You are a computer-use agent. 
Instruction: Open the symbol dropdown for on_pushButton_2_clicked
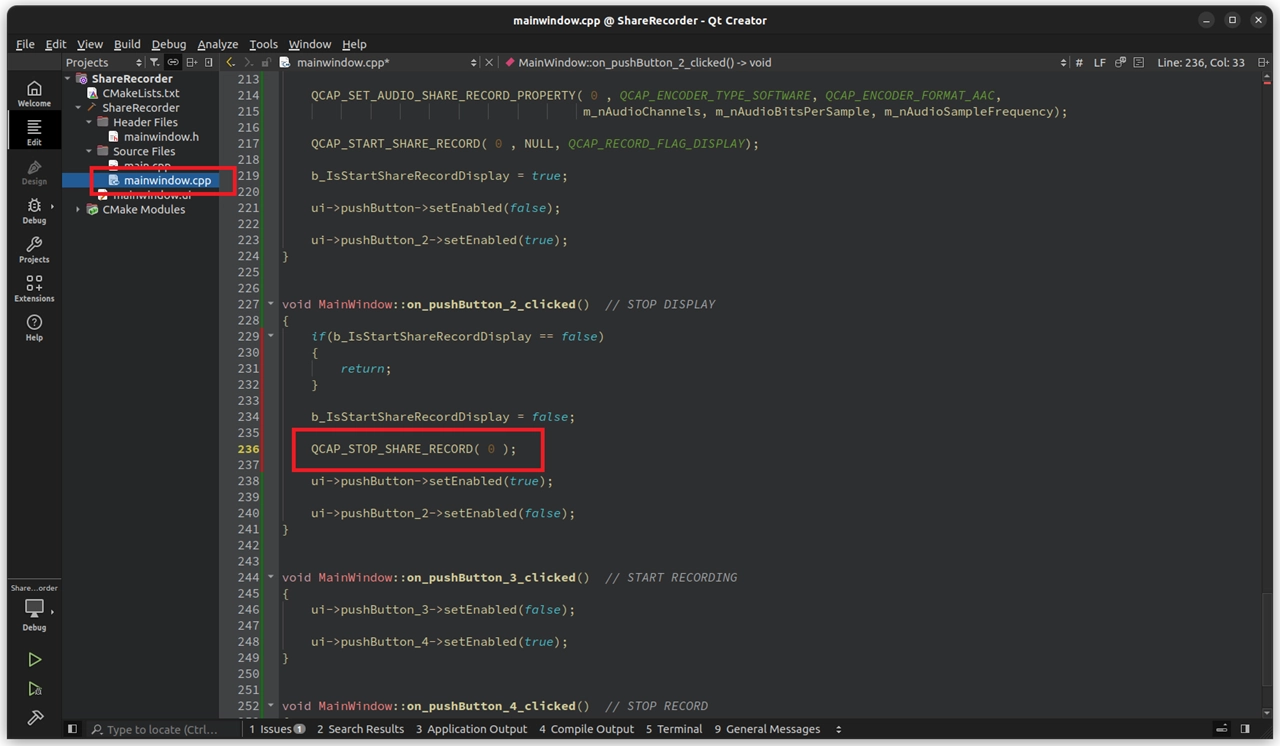pyautogui.click(x=784, y=62)
